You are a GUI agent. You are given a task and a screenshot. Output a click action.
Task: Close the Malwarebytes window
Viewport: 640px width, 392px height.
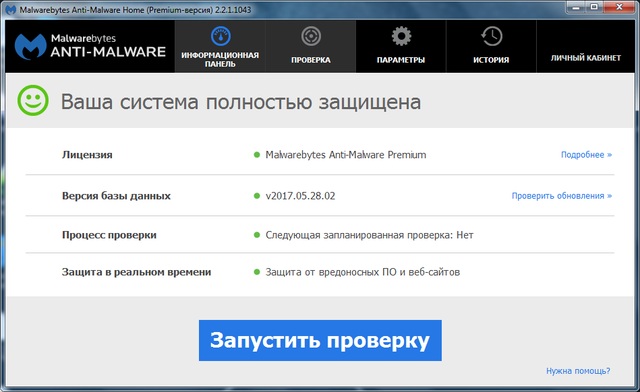tap(619, 7)
